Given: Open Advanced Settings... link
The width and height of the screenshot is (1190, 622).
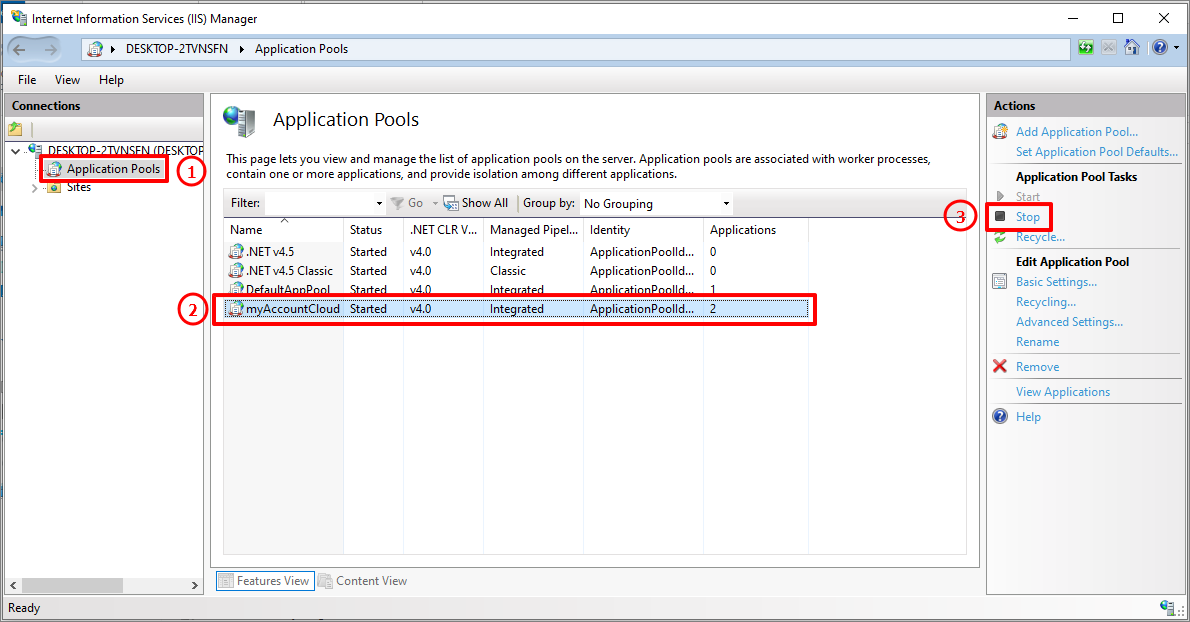Looking at the screenshot, I should click(1069, 322).
